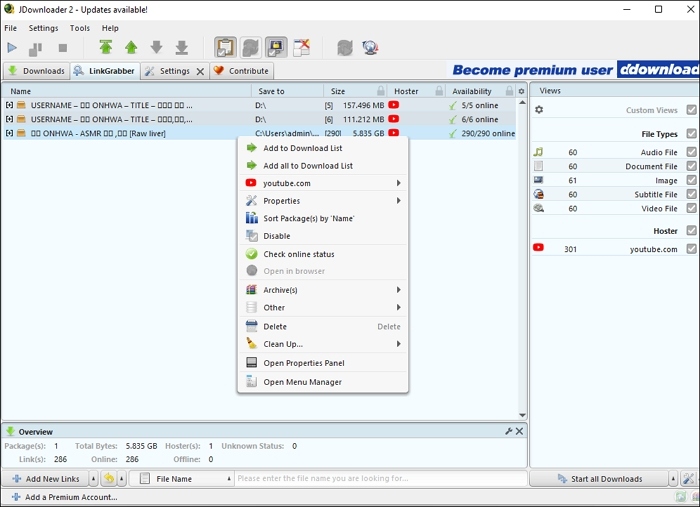Click the Become premium user banner
Image resolution: width=700 pixels, height=507 pixels.
click(x=573, y=70)
